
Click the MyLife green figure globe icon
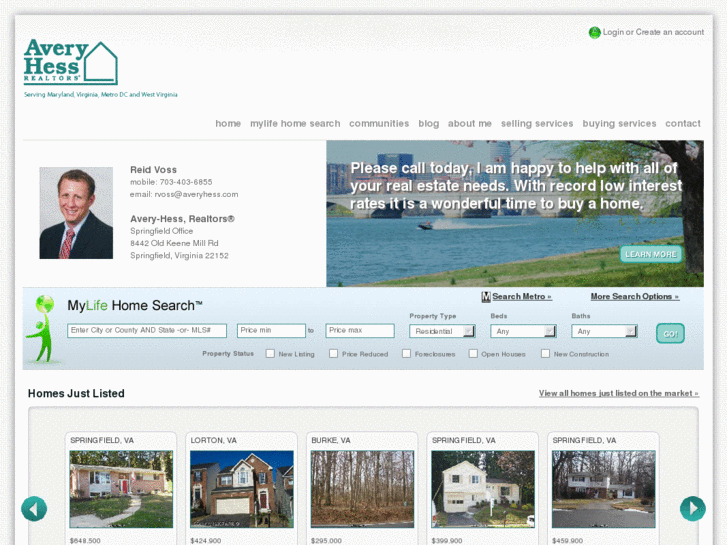(x=42, y=328)
